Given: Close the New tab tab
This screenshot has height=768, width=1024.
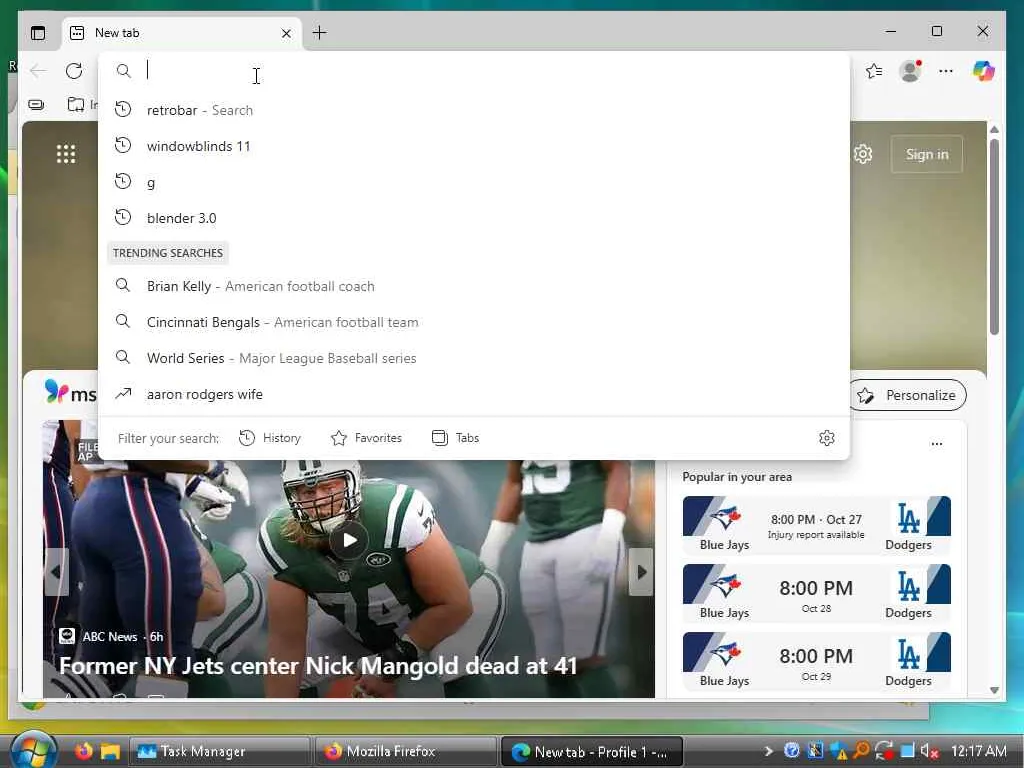Looking at the screenshot, I should coord(286,33).
